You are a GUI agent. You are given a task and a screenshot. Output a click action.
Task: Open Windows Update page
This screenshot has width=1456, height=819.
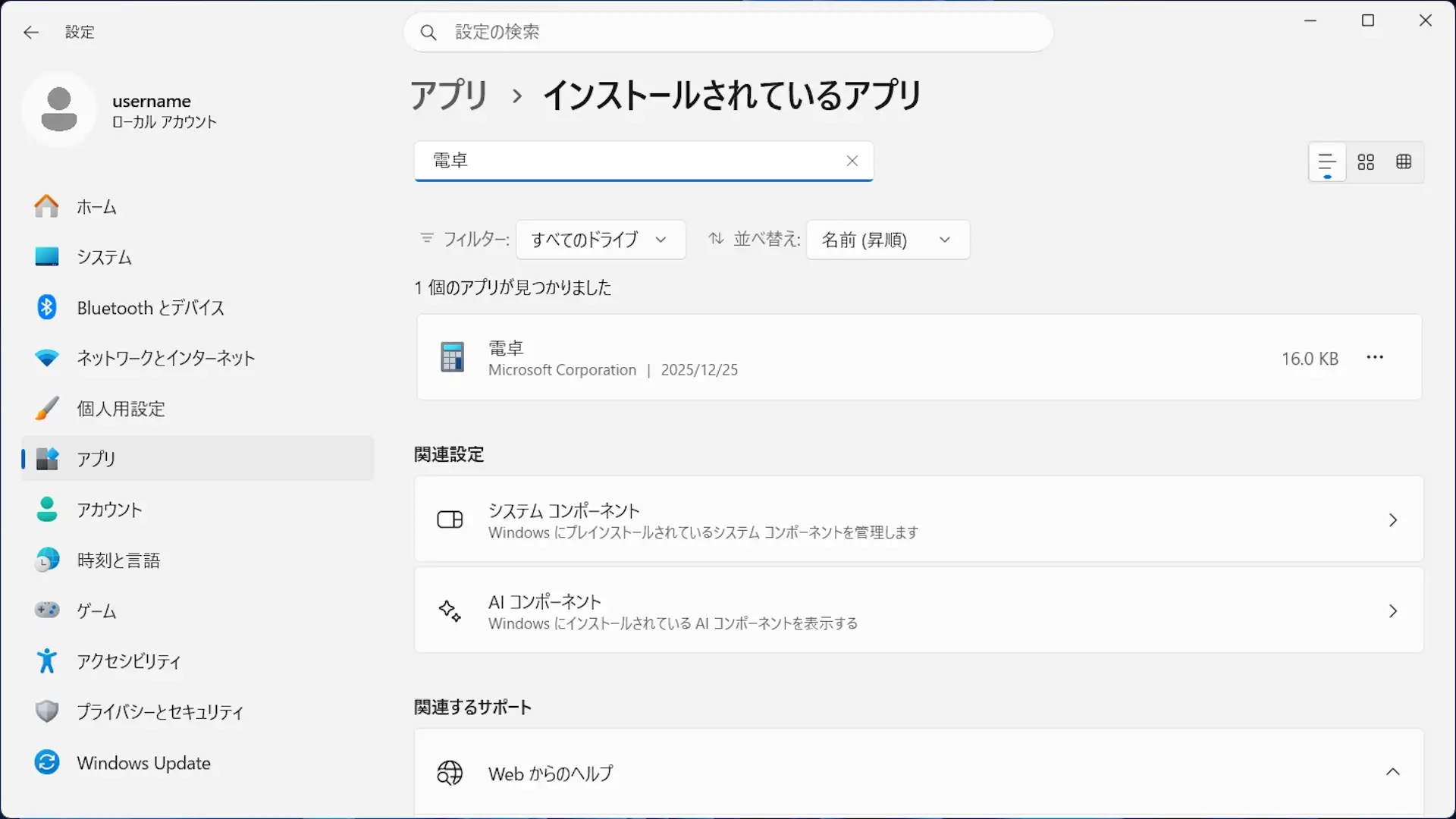198,762
